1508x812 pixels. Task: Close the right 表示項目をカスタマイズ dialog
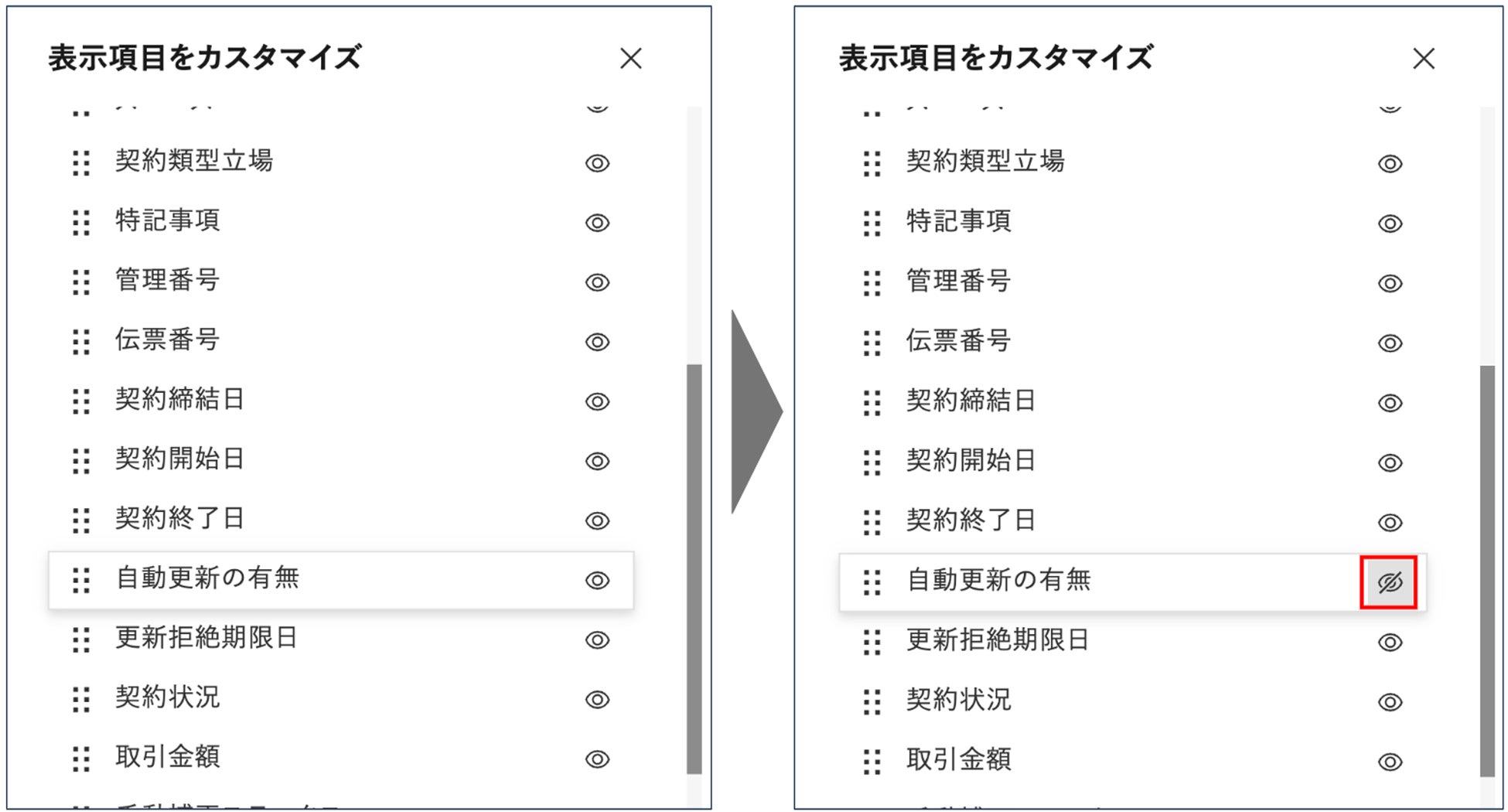click(x=1424, y=58)
